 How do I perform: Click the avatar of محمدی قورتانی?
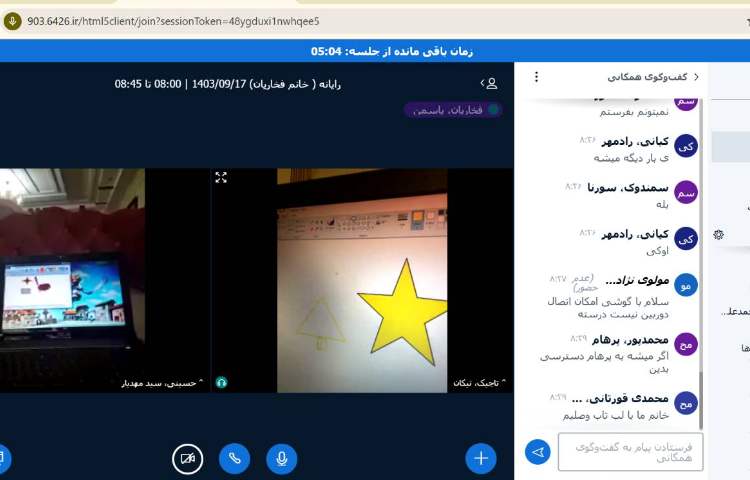pyautogui.click(x=686, y=403)
